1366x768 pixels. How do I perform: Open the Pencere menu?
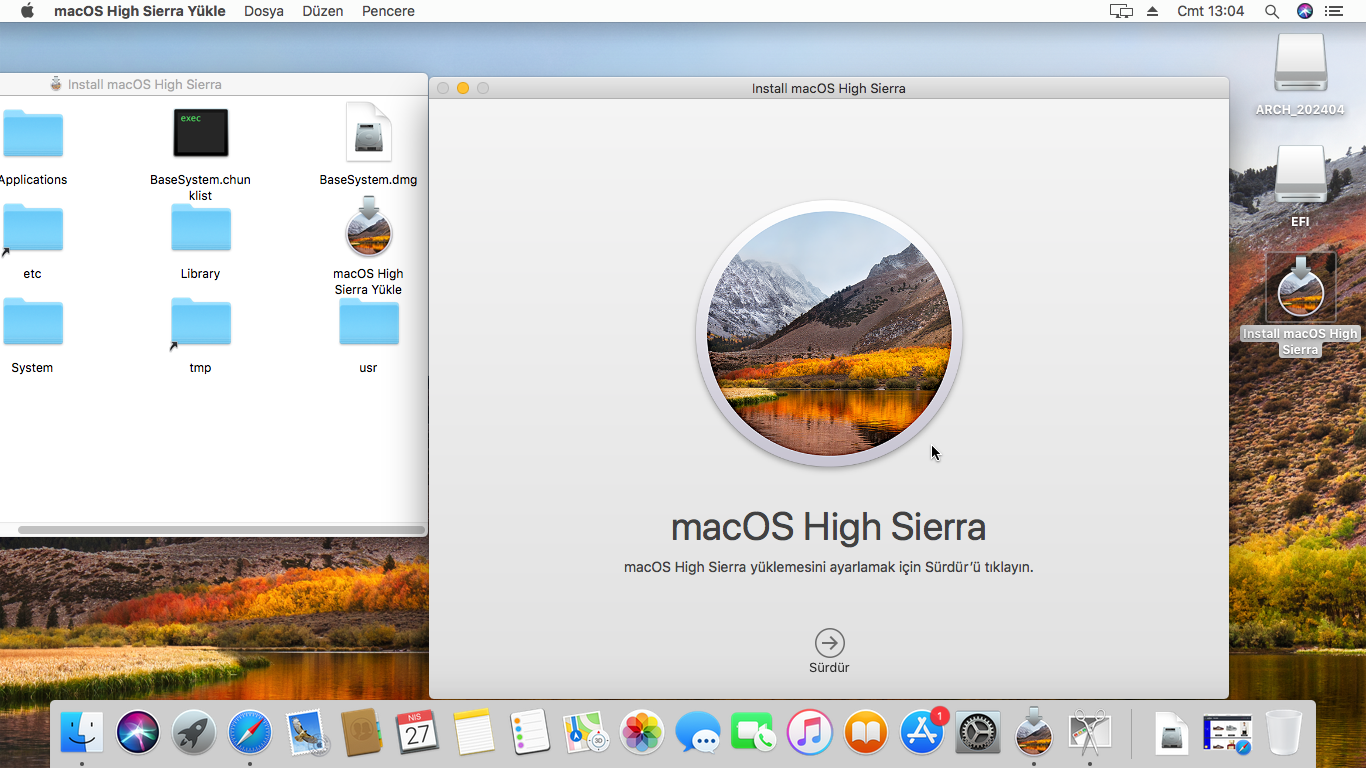click(388, 11)
